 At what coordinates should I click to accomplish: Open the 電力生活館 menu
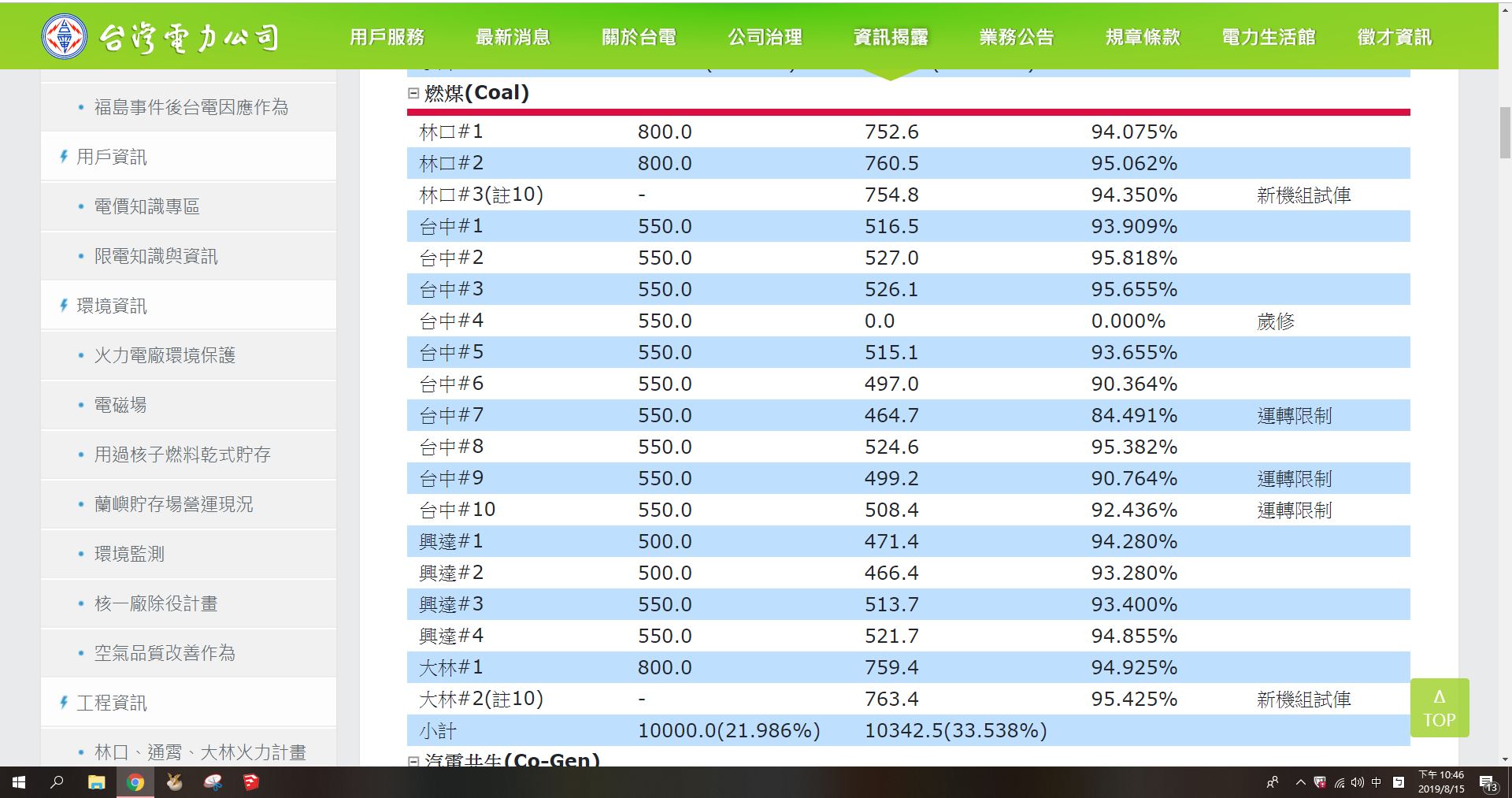click(1269, 37)
